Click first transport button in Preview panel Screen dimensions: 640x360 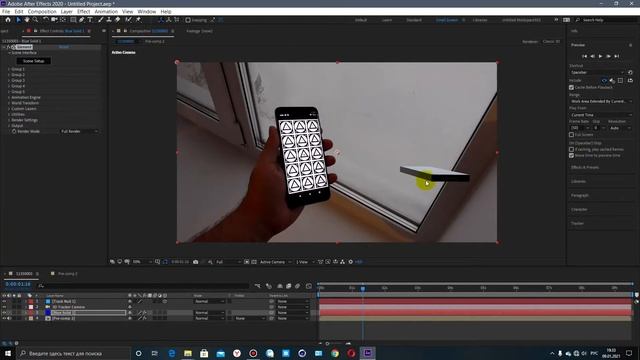pyautogui.click(x=584, y=56)
